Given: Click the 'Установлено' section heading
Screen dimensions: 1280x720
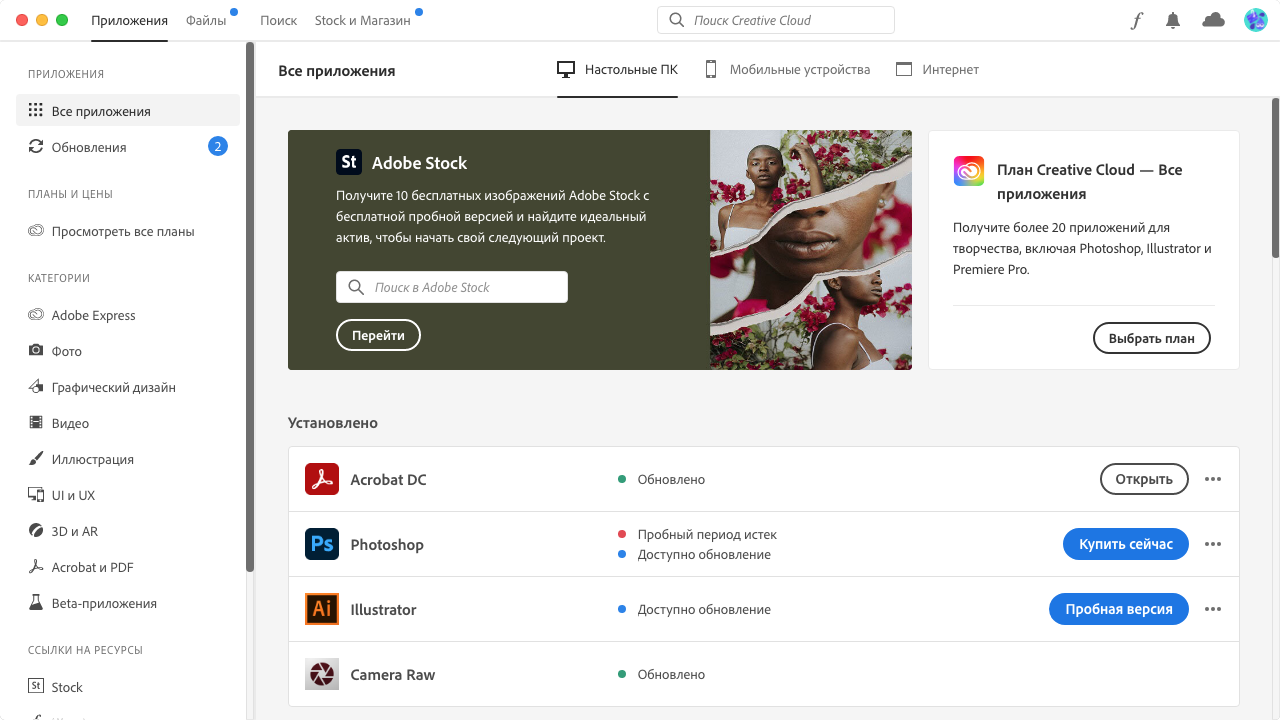Looking at the screenshot, I should pyautogui.click(x=333, y=422).
